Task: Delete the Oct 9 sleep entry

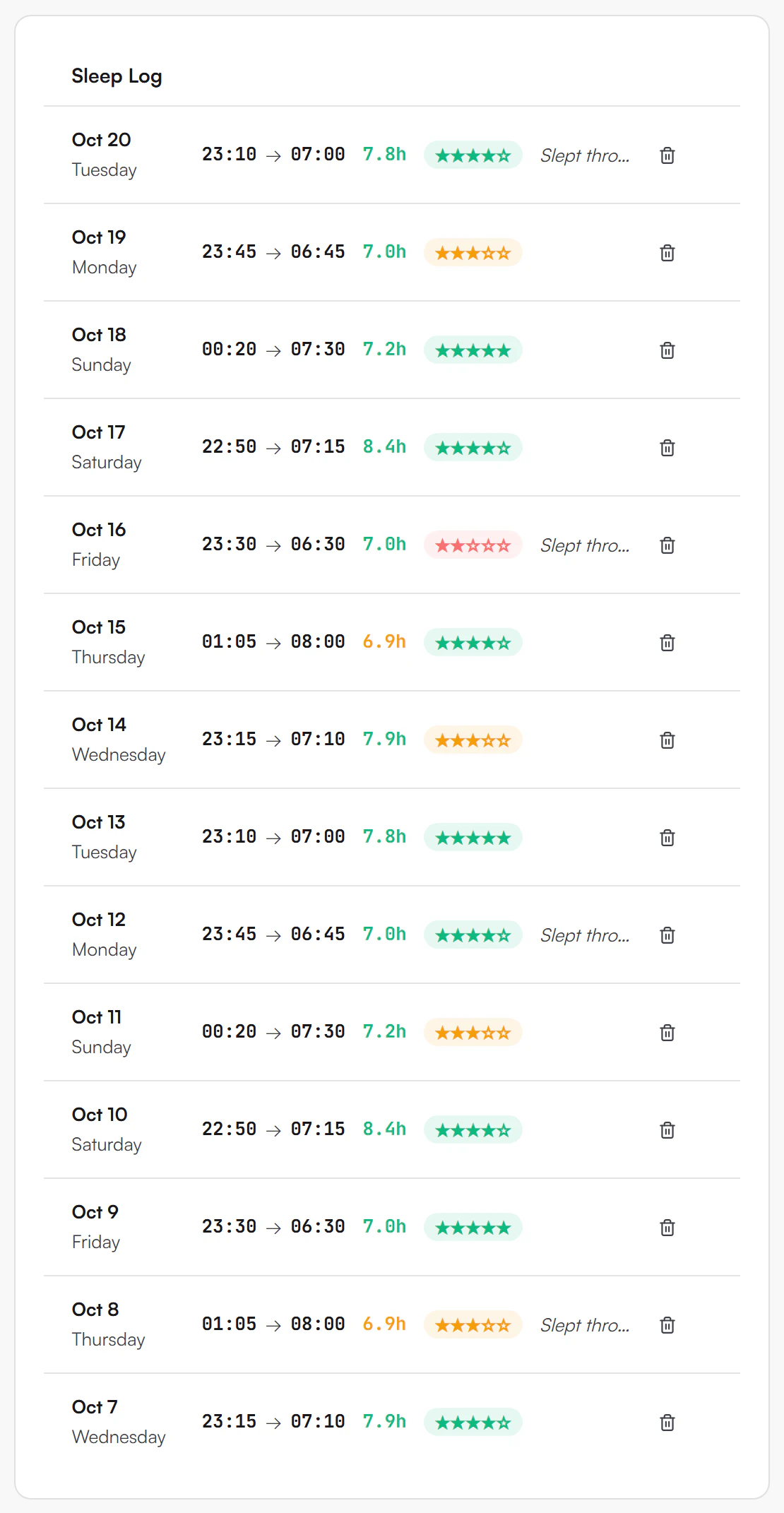Action: (667, 1228)
